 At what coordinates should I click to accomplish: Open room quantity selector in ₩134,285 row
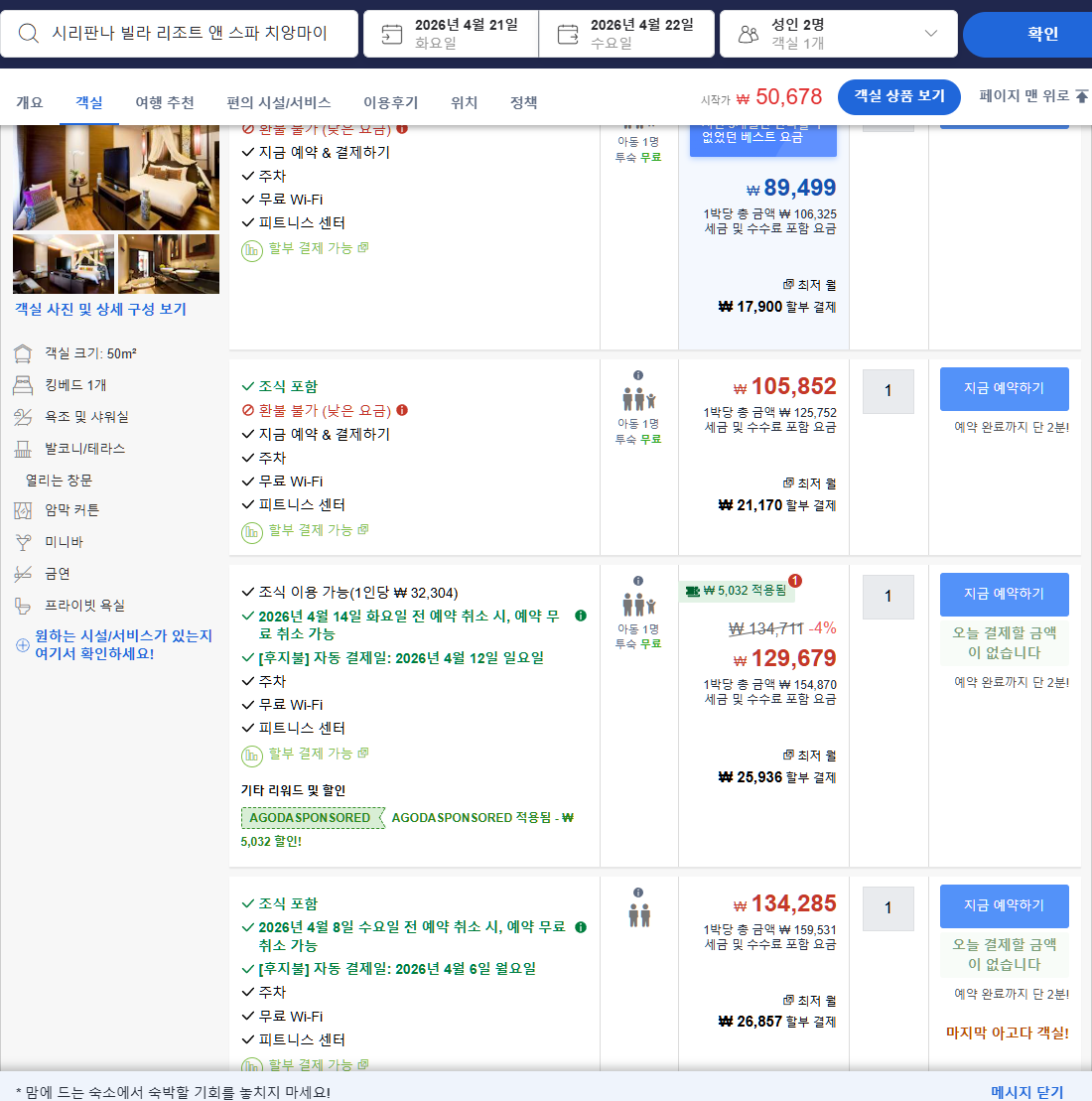click(x=887, y=908)
